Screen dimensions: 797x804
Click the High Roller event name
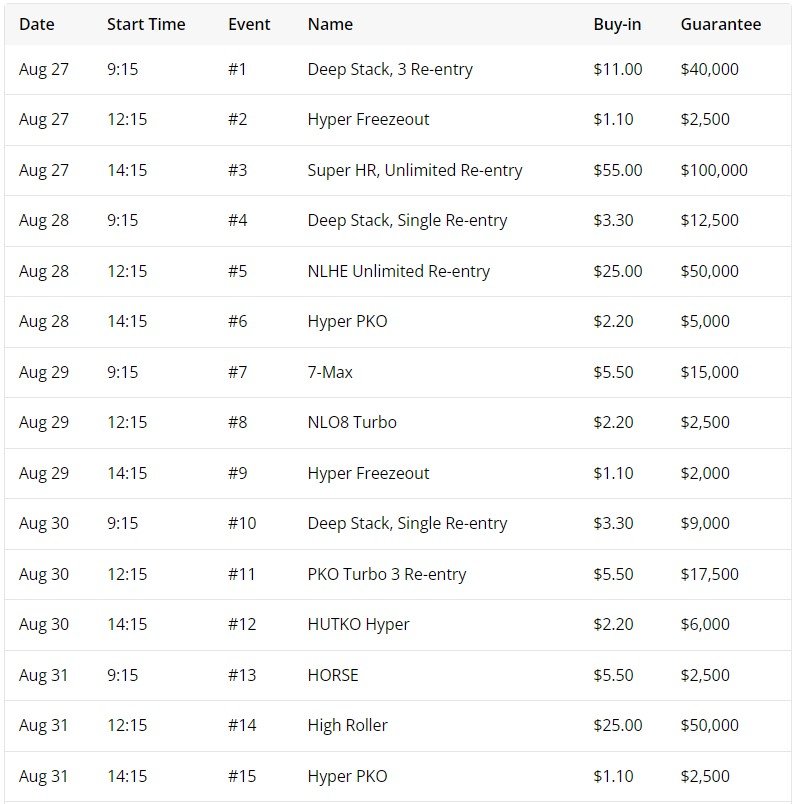point(347,725)
